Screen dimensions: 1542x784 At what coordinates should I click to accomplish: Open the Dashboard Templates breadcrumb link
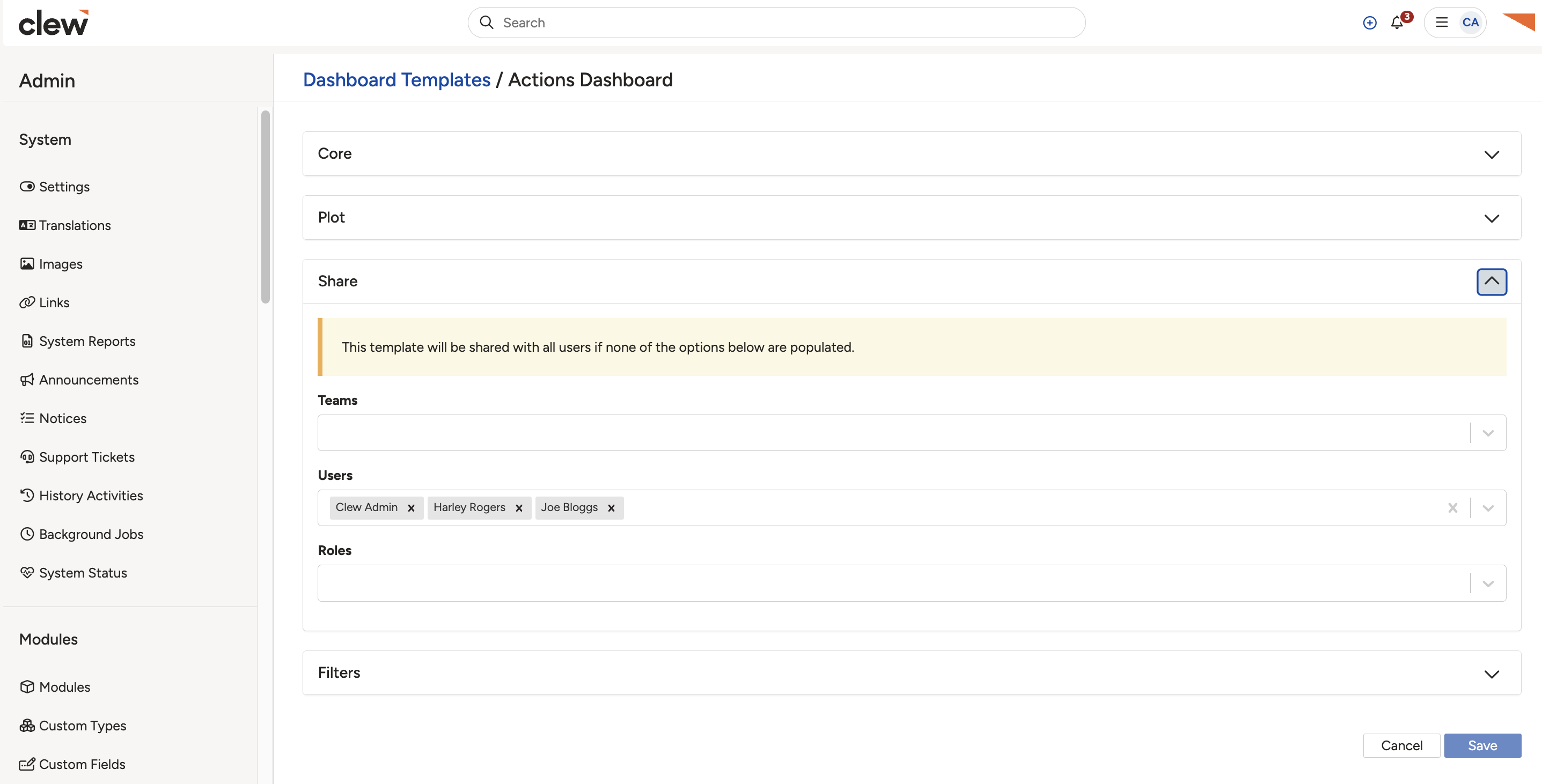(396, 80)
